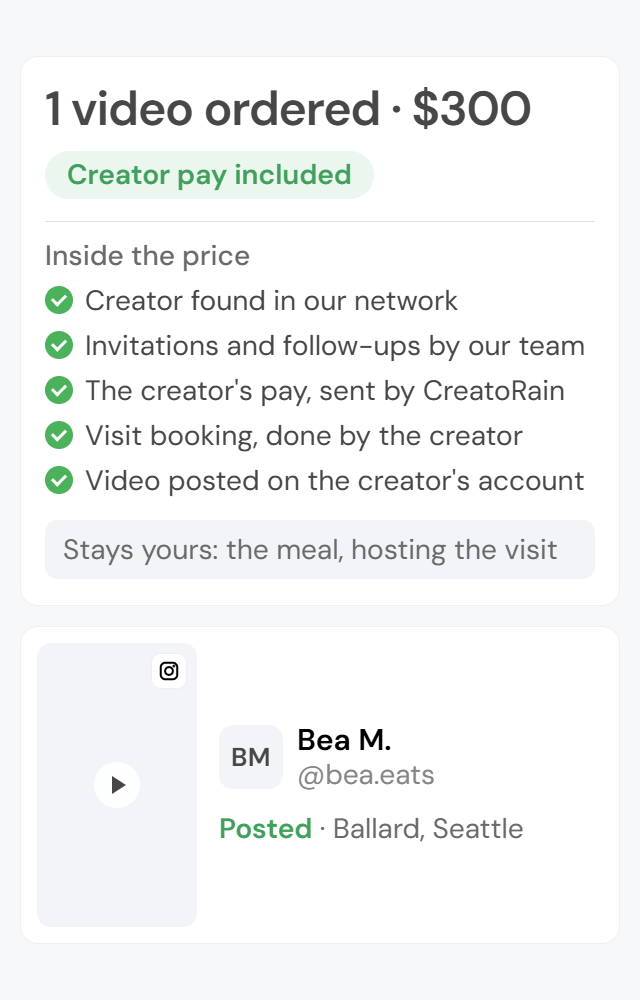This screenshot has width=640, height=1000.
Task: Click green check beside Invitations and follow-ups
Action: click(59, 346)
